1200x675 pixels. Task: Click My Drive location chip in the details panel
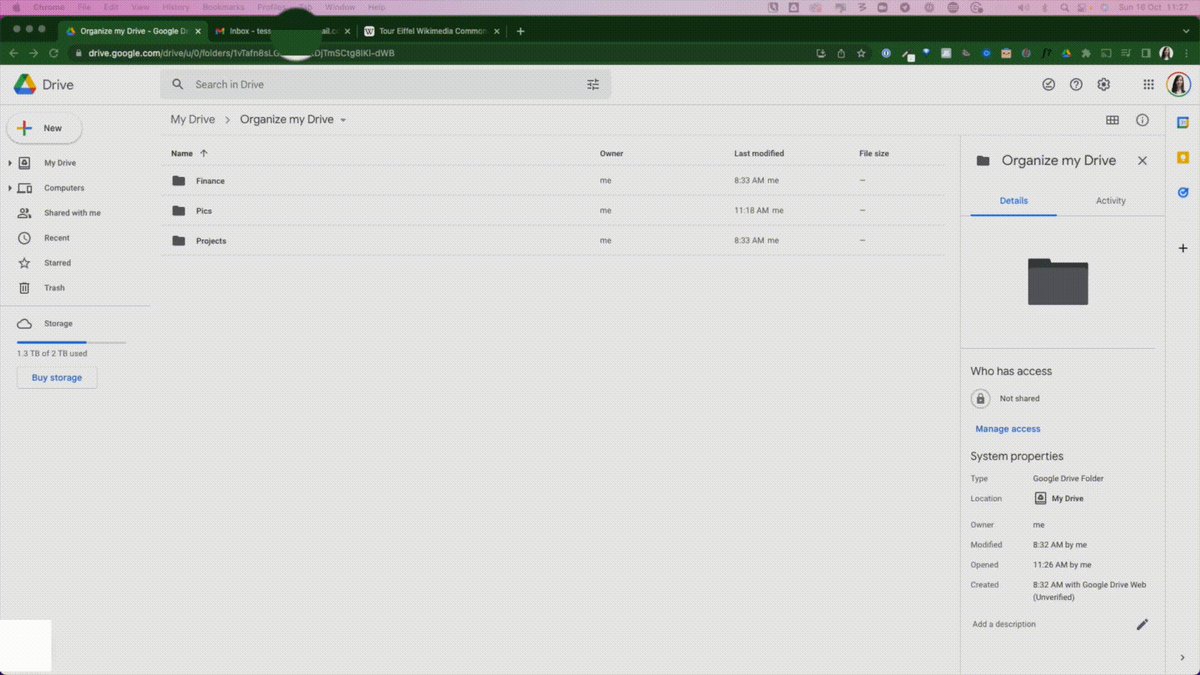[x=1059, y=498]
